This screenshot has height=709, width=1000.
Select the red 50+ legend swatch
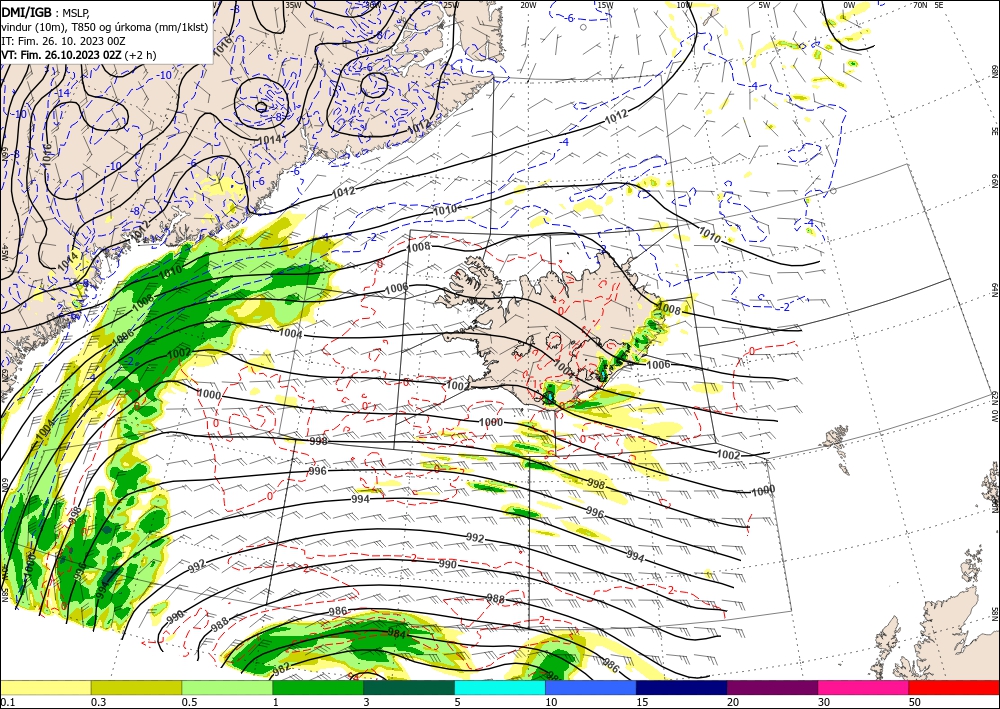(954, 687)
